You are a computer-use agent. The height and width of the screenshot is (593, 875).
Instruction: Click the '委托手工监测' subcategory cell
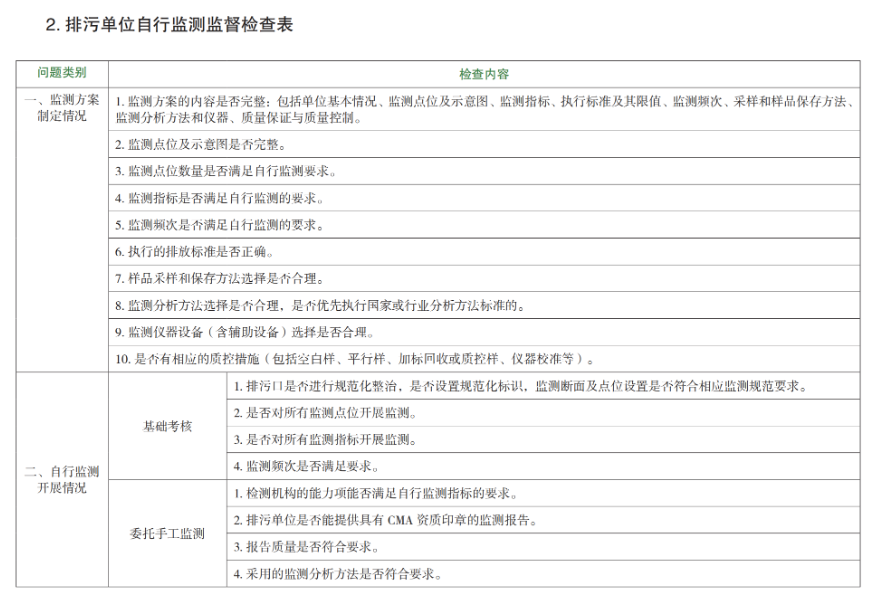pos(167,533)
